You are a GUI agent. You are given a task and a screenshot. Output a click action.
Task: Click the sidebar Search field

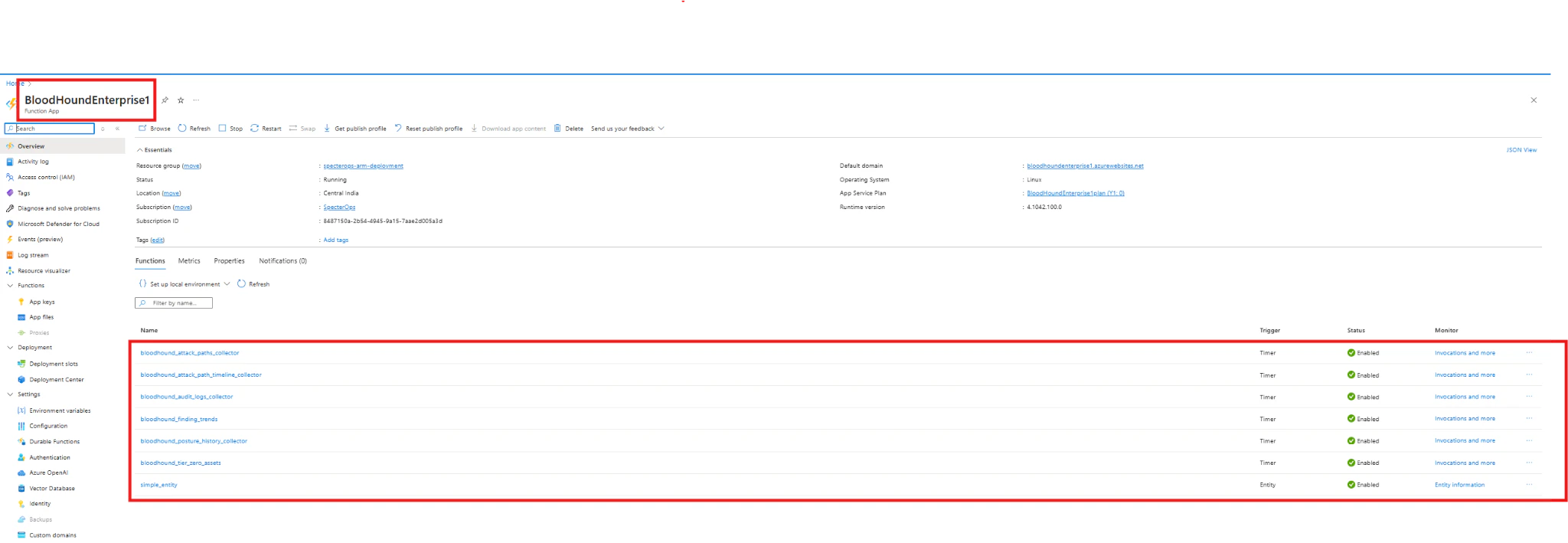[x=50, y=129]
